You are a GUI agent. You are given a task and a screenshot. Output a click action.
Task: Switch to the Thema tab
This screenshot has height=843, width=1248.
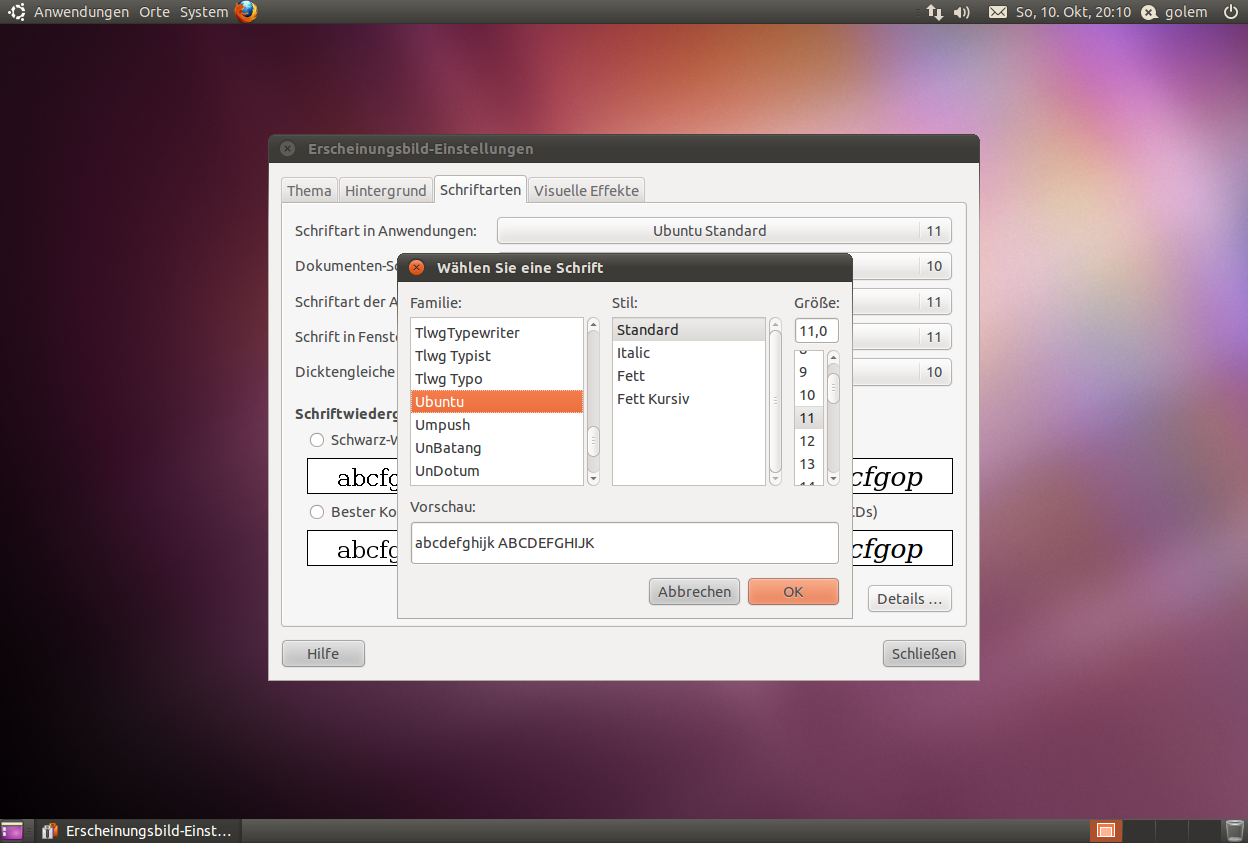(x=309, y=190)
